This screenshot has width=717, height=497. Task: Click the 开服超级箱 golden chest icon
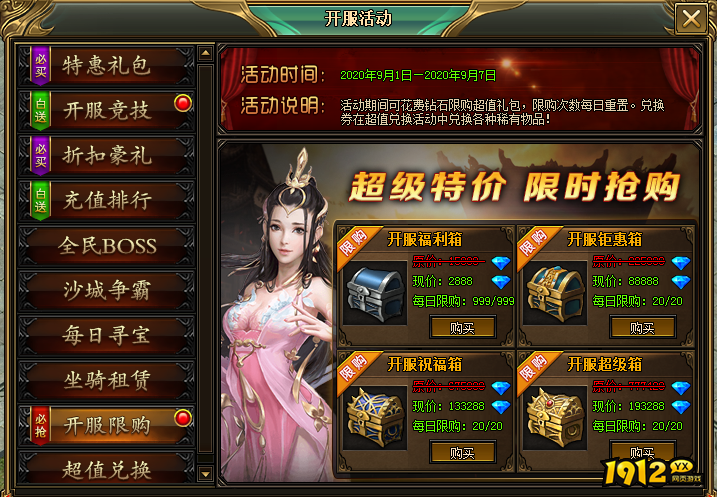[555, 417]
